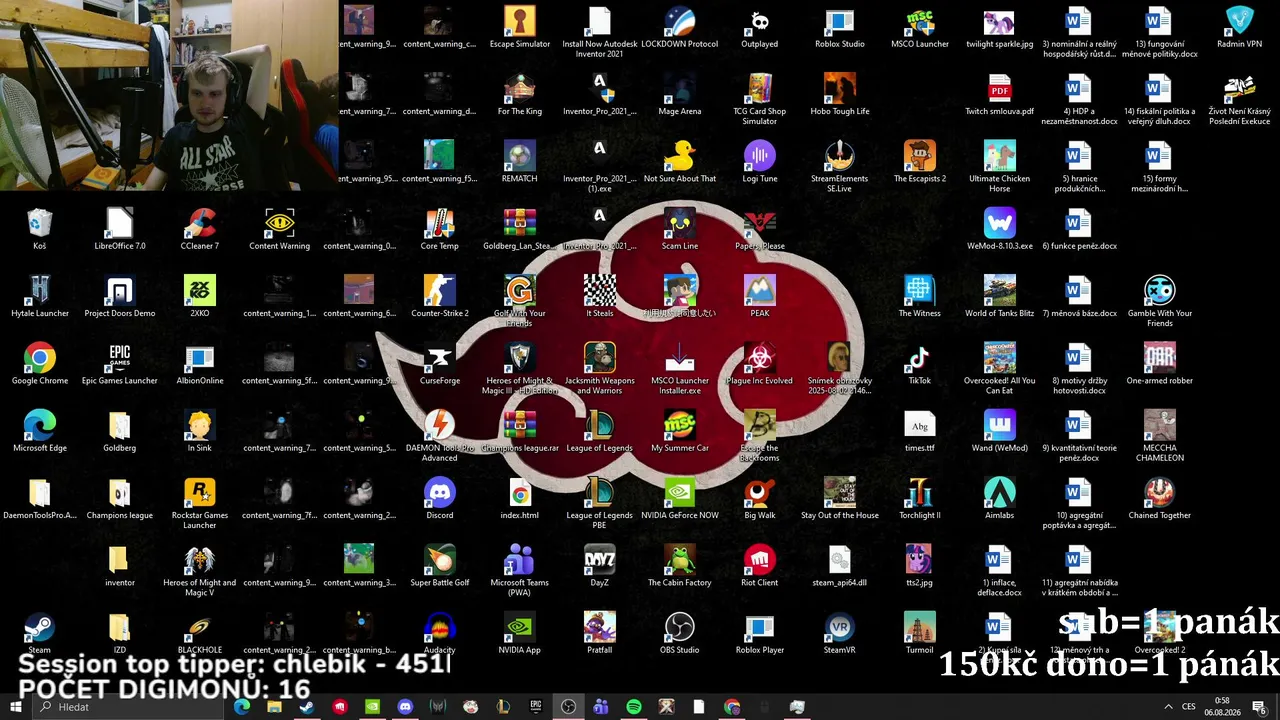Click the Hledat taskbar search box
This screenshot has height=720, width=1280.
point(129,707)
